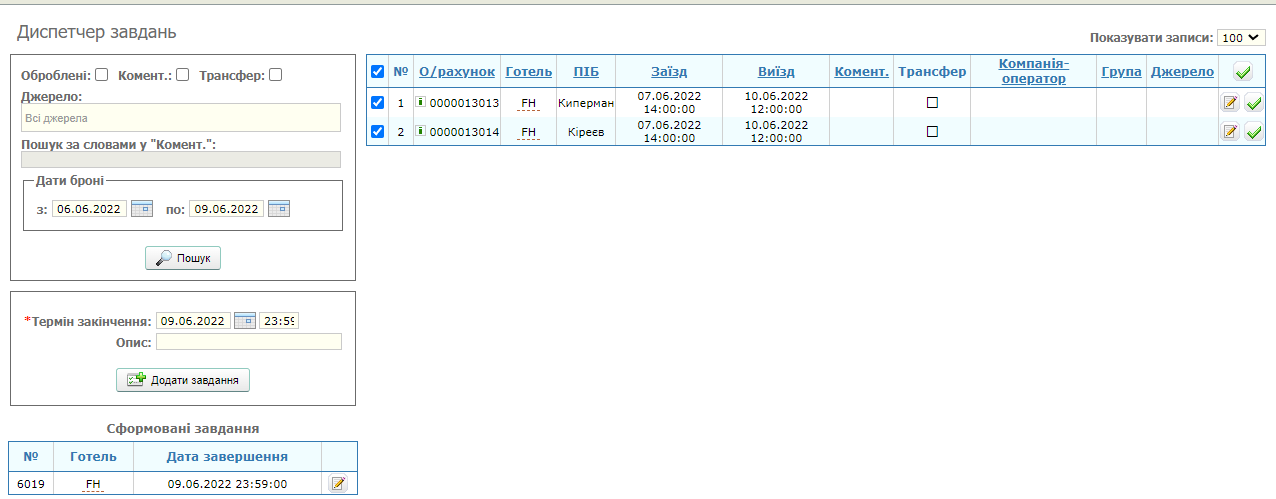Edit formed task 6019

338,484
